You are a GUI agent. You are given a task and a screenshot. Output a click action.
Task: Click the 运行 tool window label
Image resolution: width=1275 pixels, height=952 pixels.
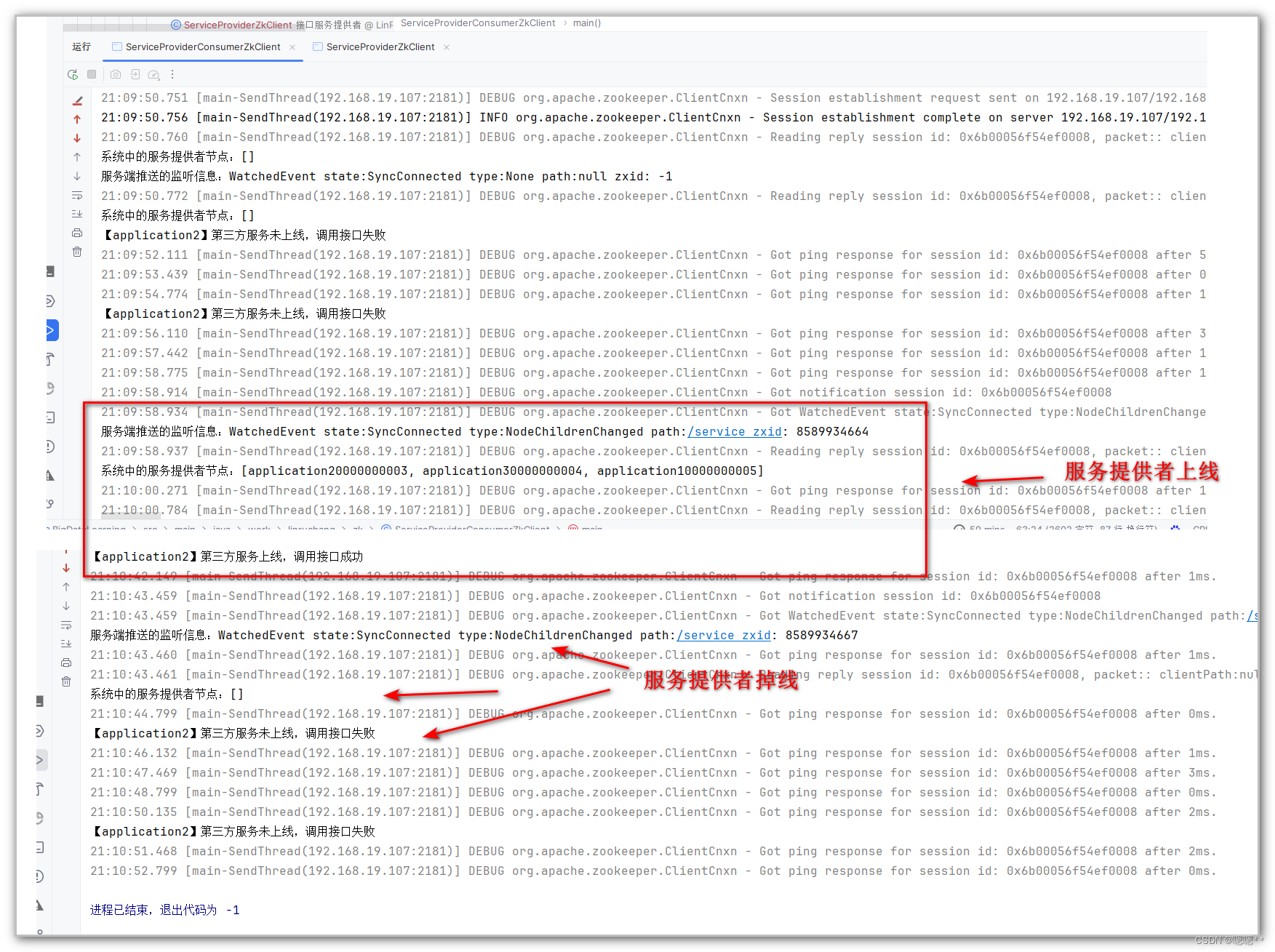pos(81,47)
